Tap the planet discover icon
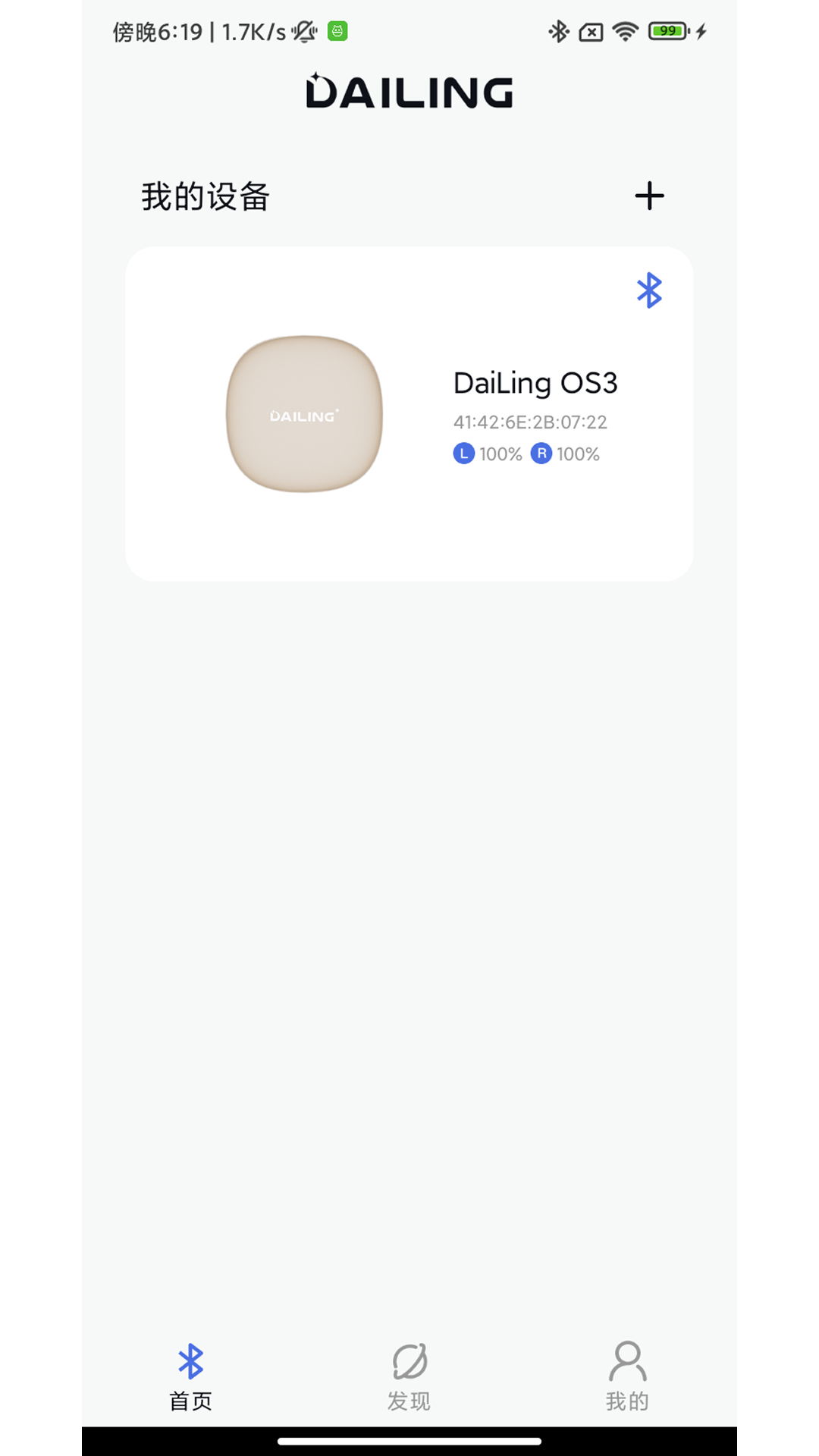The width and height of the screenshot is (819, 1456). [409, 1361]
